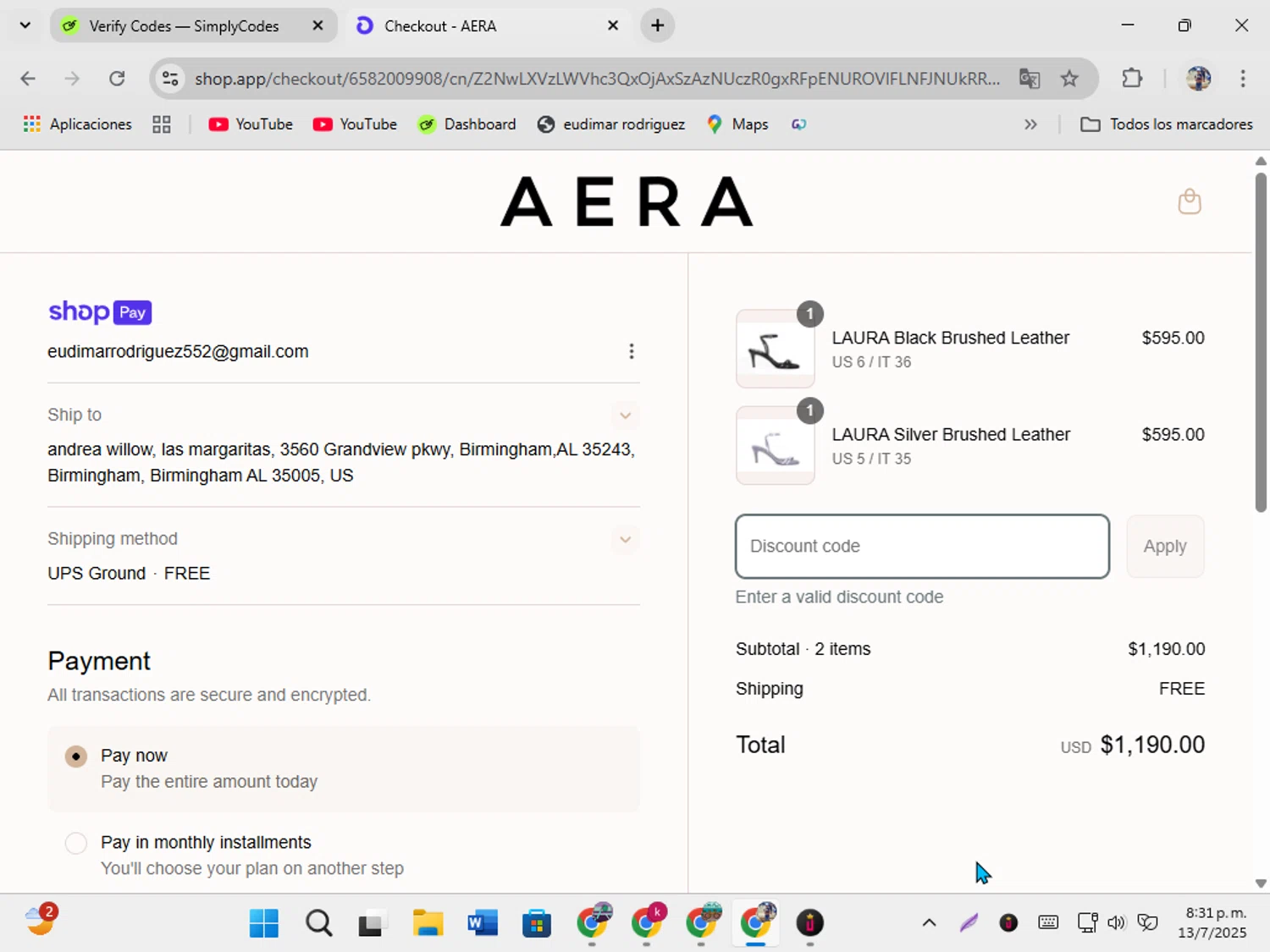Click the page vertical scrollbar thumb
The width and height of the screenshot is (1270, 952).
[1261, 341]
